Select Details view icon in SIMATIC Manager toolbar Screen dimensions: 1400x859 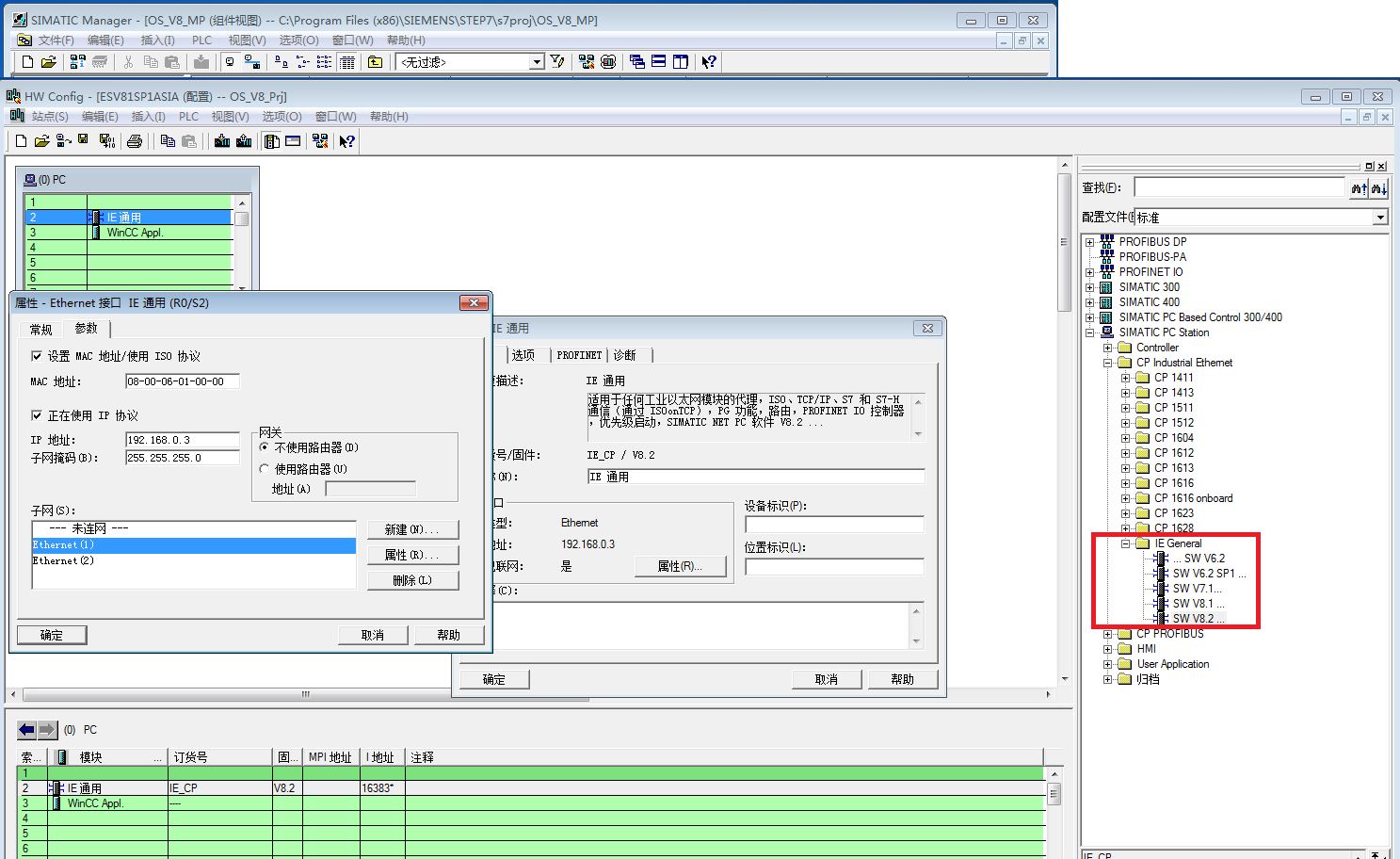[x=347, y=62]
